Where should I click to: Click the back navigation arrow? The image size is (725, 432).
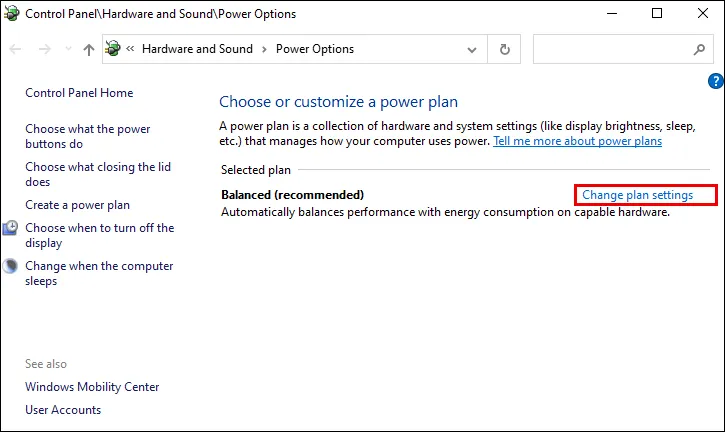17,49
